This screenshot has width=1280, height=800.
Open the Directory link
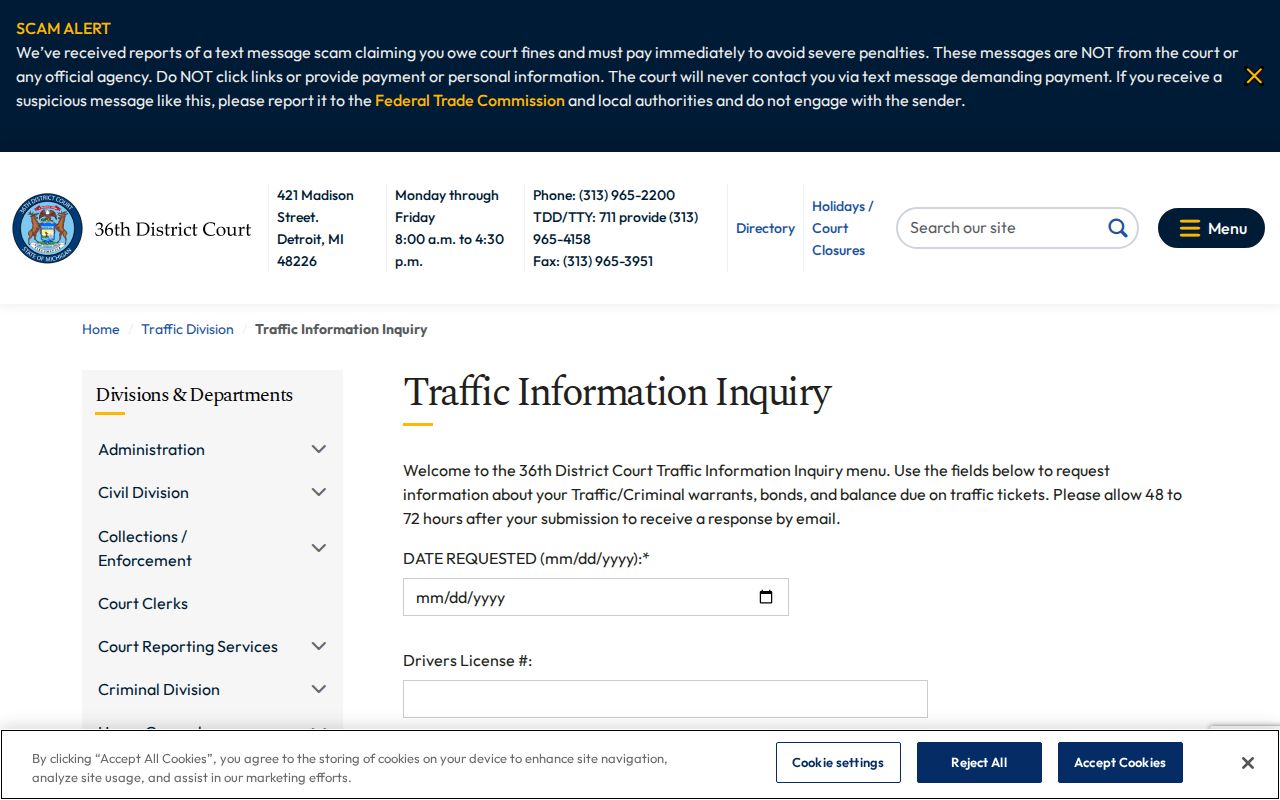(765, 228)
